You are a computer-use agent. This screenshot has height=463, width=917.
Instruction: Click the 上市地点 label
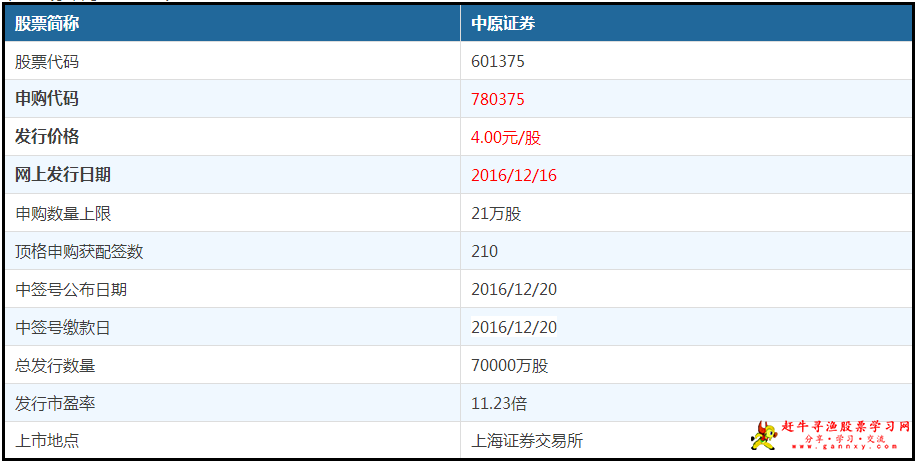[47, 441]
